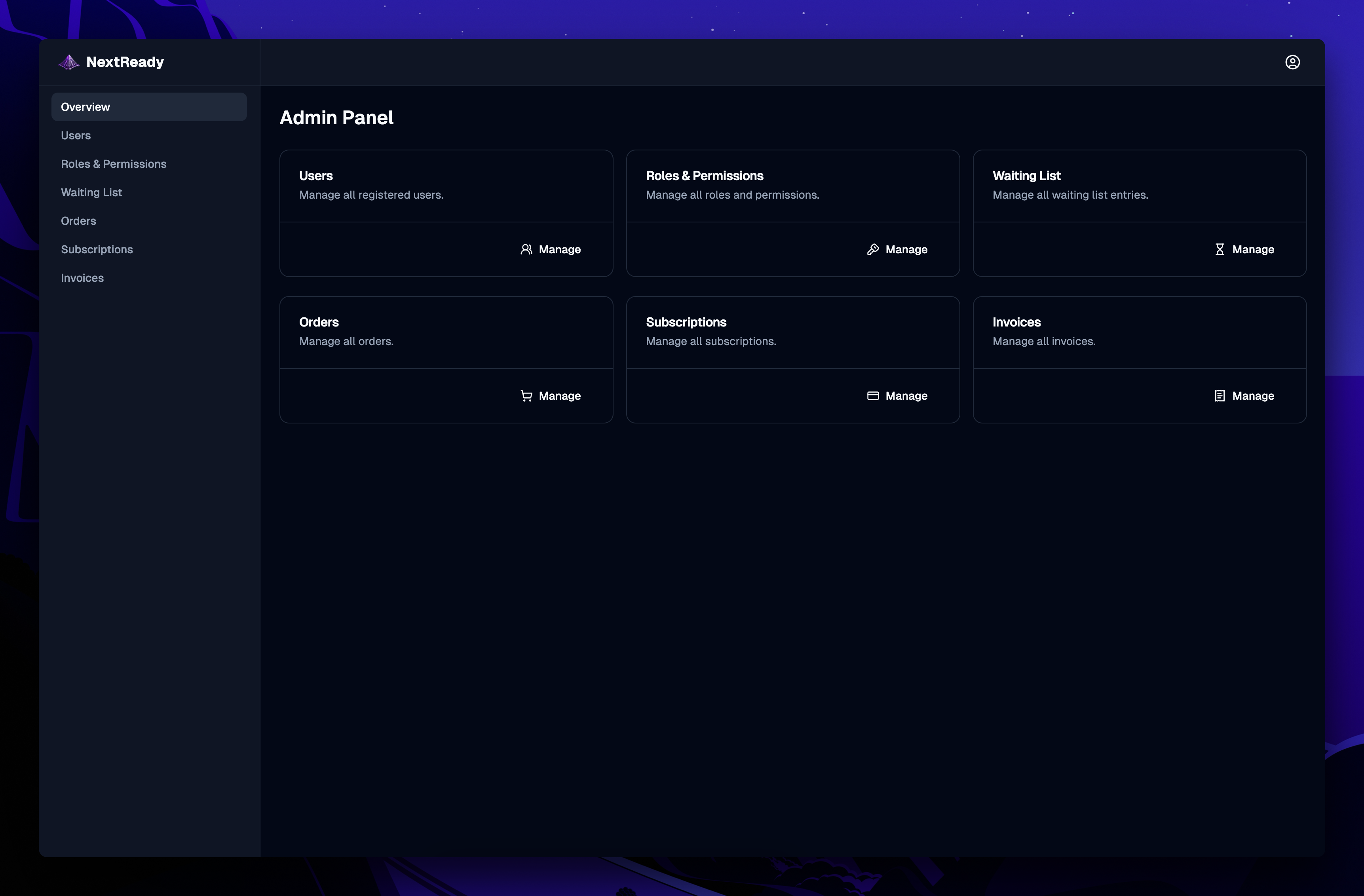This screenshot has height=896, width=1364.
Task: Open Users in the sidebar
Action: pos(149,135)
